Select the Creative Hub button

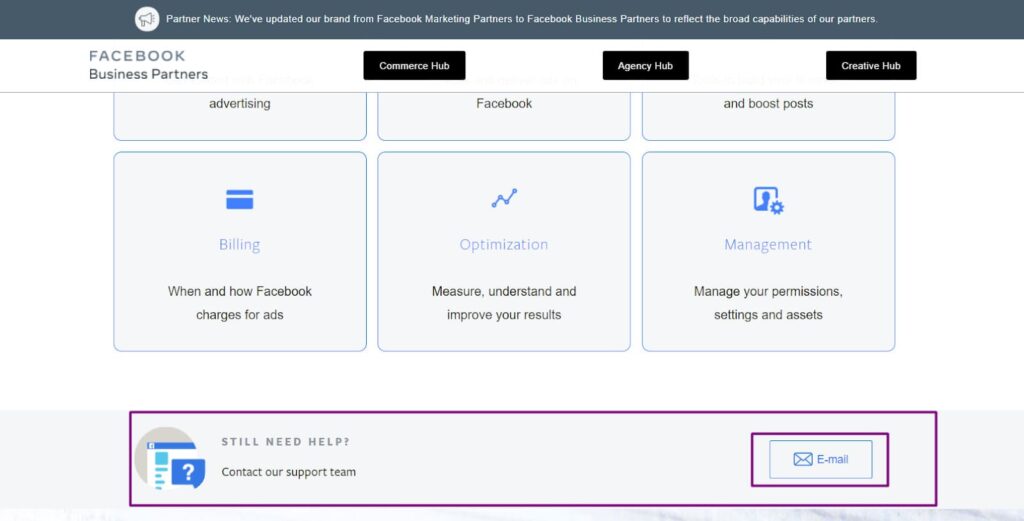tap(870, 66)
